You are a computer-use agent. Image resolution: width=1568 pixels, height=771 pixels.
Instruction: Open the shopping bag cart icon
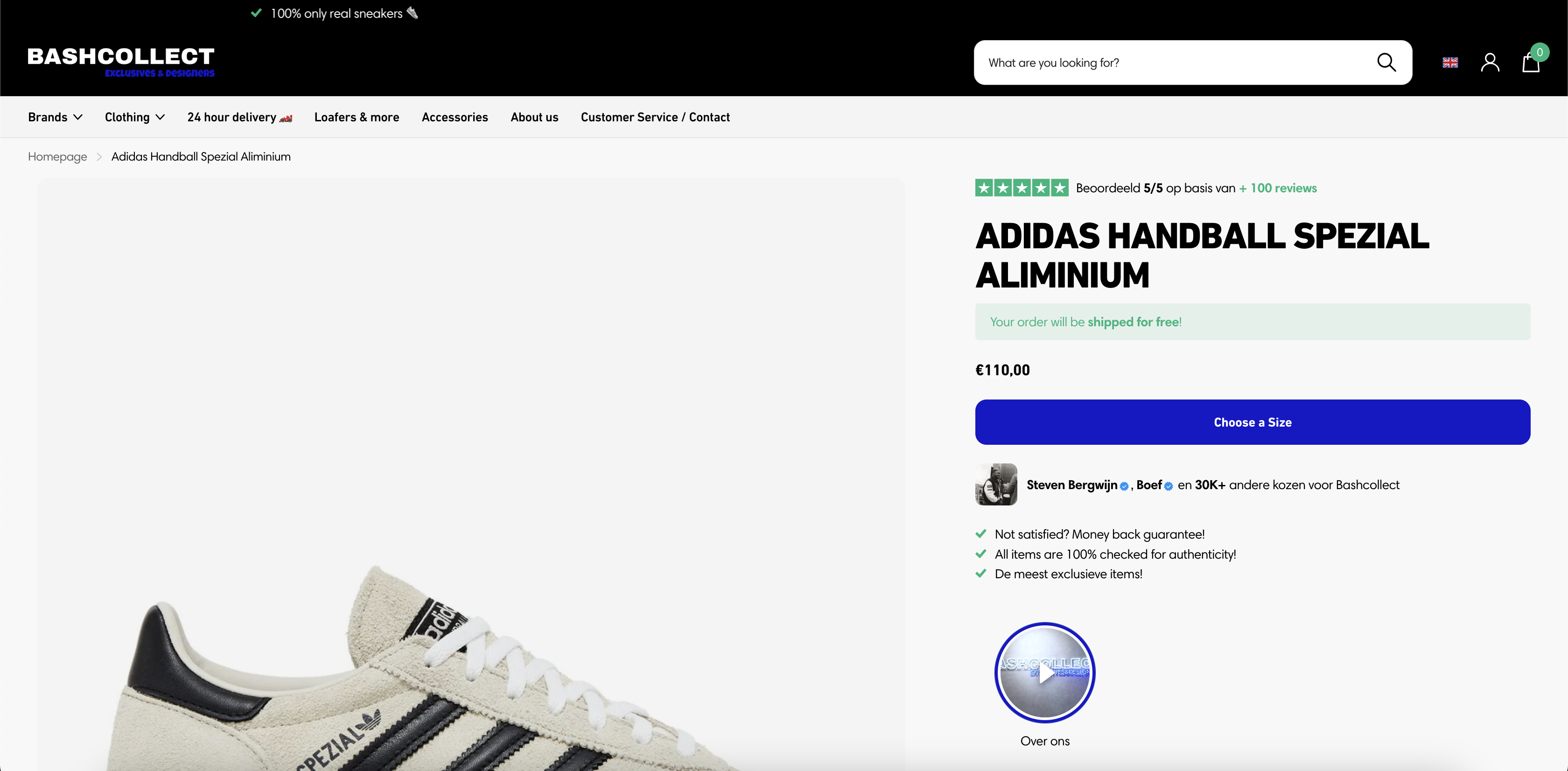coord(1530,63)
